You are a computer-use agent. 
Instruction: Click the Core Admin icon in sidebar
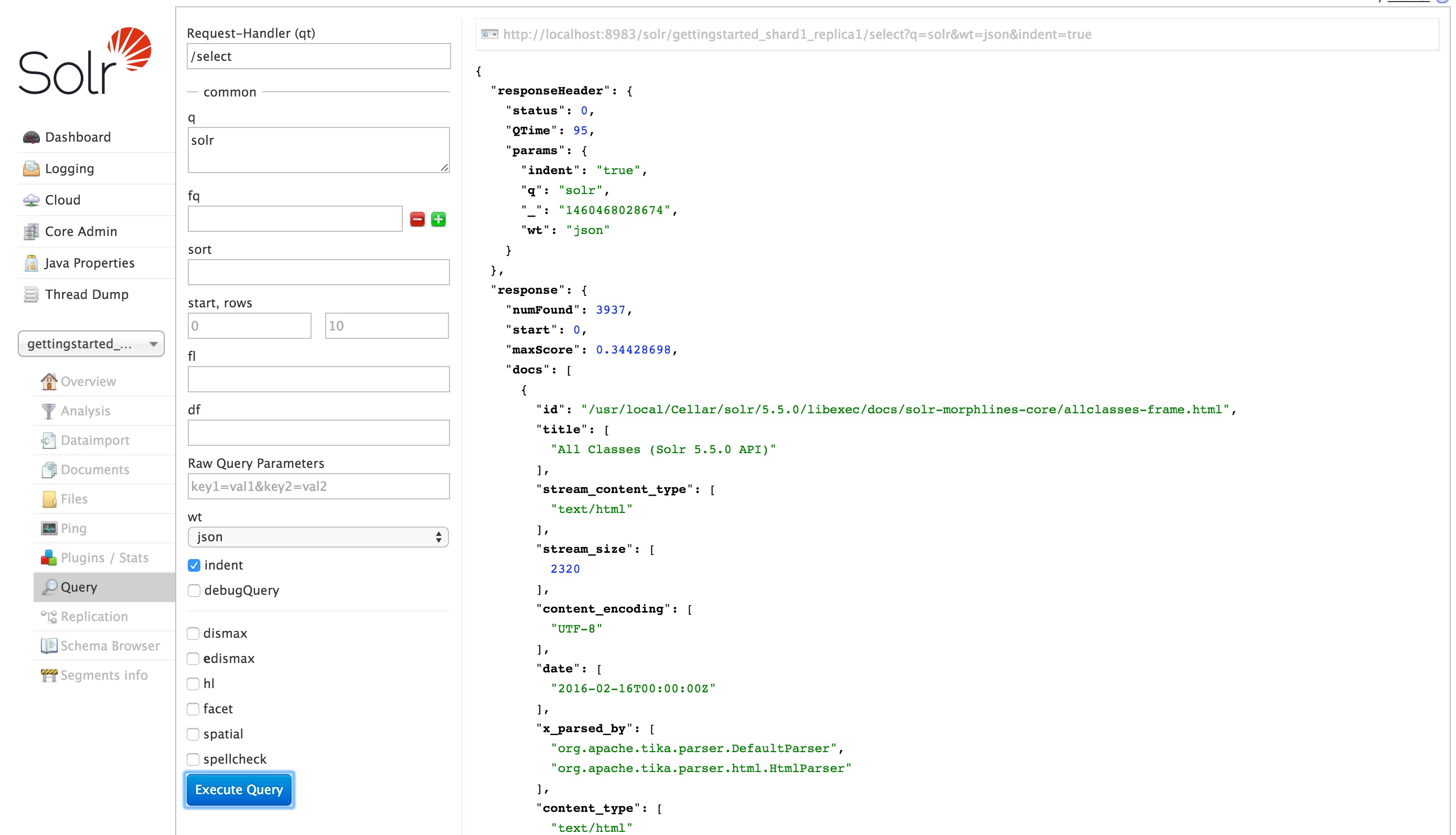(33, 231)
